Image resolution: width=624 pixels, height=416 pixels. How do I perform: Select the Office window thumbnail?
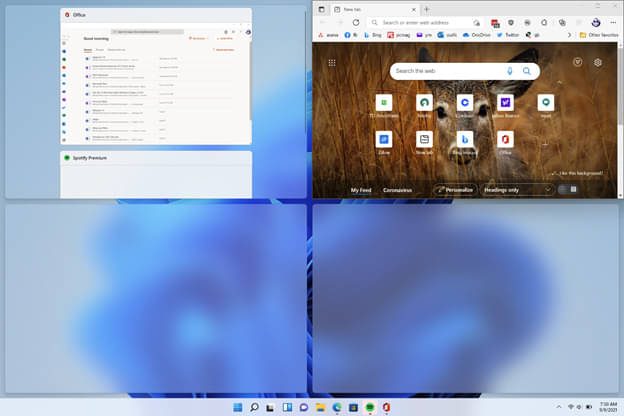(156, 76)
